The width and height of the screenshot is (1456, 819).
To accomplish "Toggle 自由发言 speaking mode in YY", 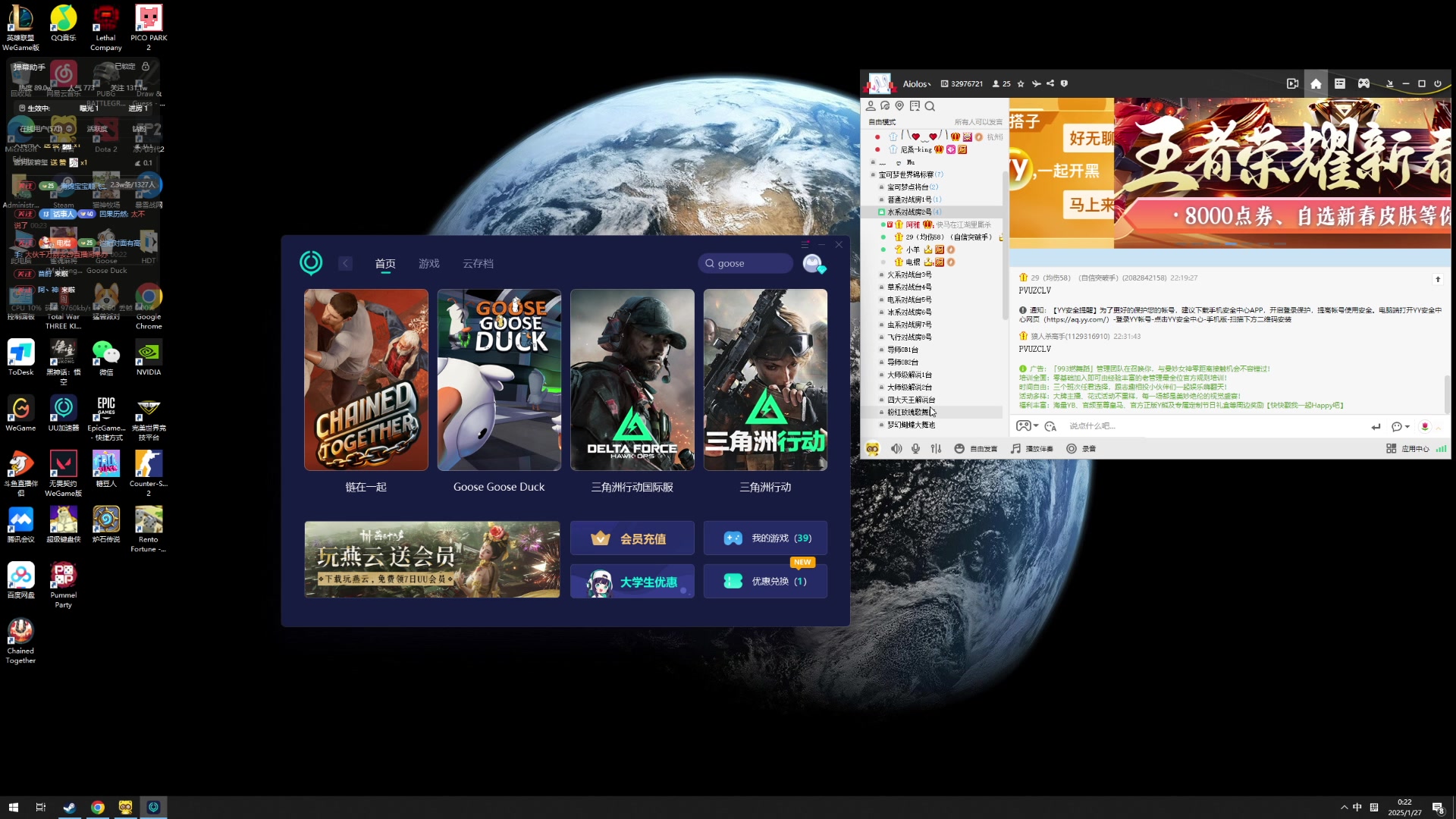I will tap(976, 448).
